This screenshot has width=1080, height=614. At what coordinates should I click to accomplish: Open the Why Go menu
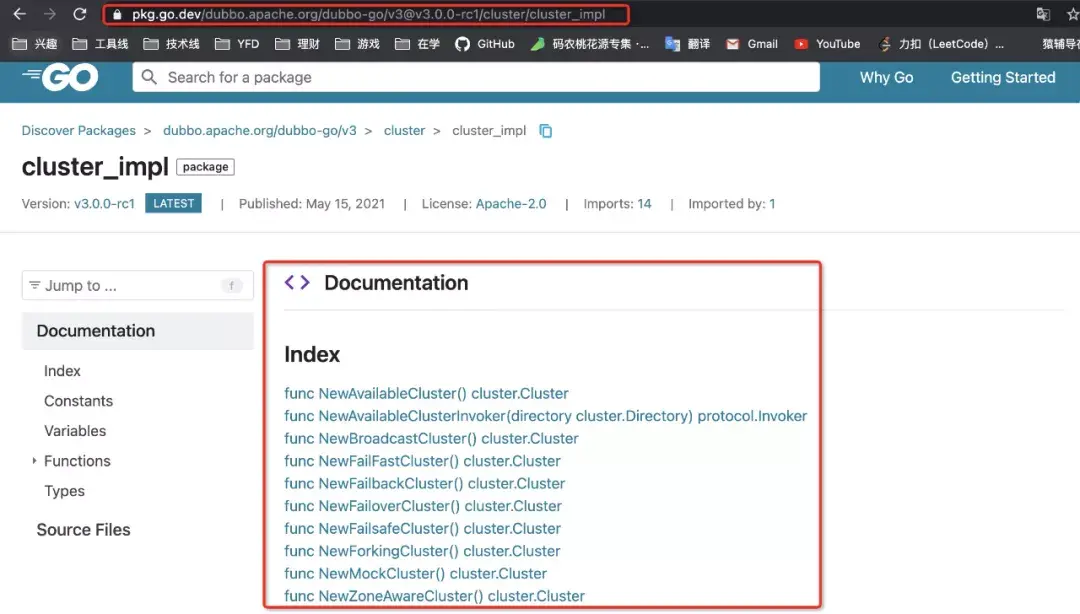pos(886,77)
